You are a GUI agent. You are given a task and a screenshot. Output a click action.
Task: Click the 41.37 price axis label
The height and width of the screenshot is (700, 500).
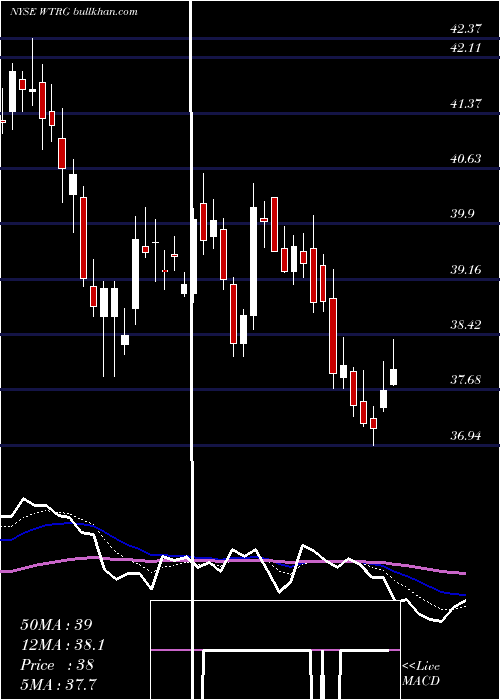pos(466,104)
